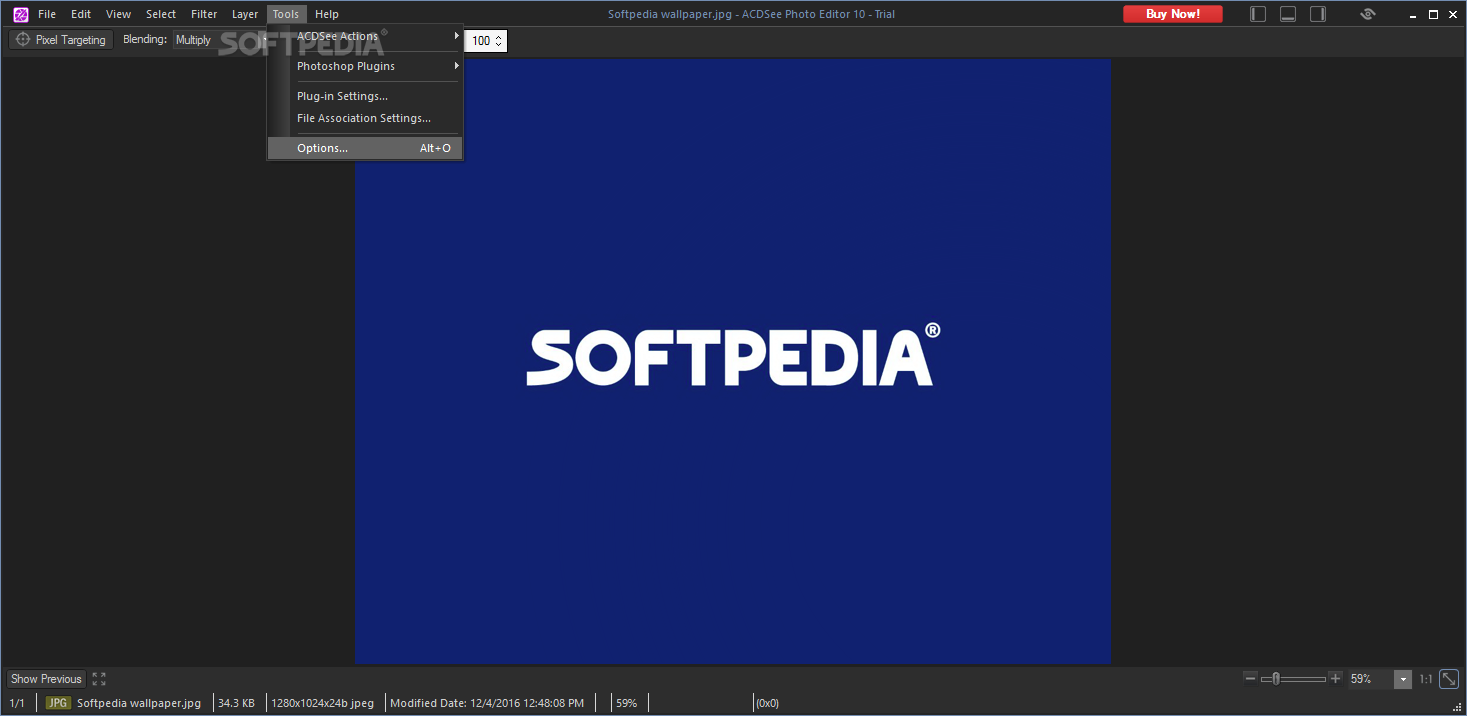The height and width of the screenshot is (716, 1467).
Task: Click '1280x1024x24b jpeg' dimensions text
Action: pyautogui.click(x=322, y=703)
